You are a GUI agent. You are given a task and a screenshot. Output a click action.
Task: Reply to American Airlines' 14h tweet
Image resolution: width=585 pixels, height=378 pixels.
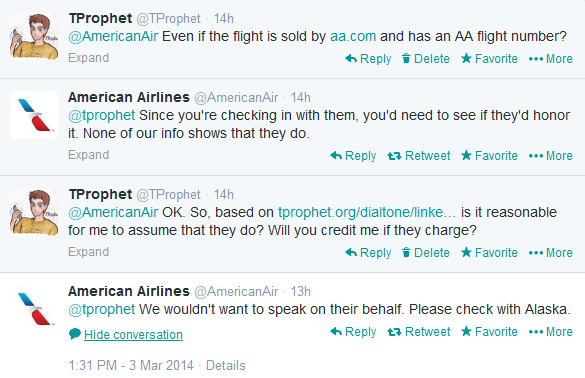coord(353,156)
